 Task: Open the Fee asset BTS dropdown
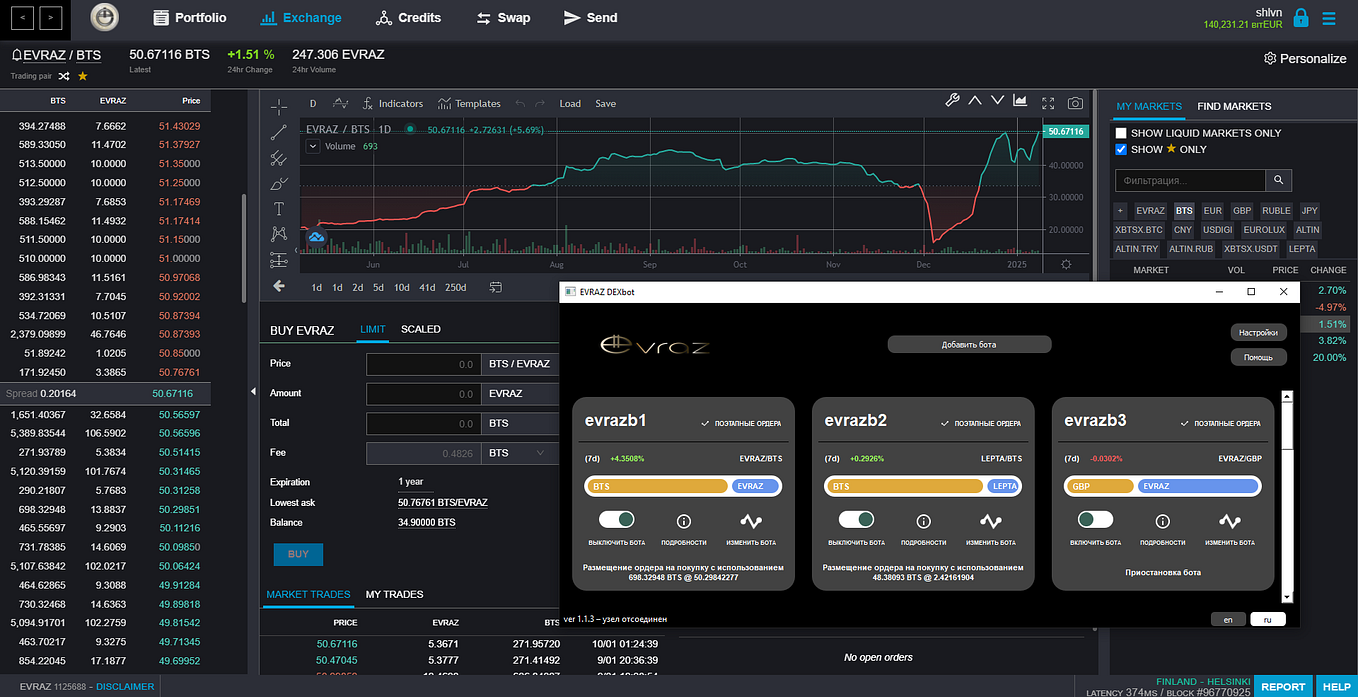tap(518, 453)
